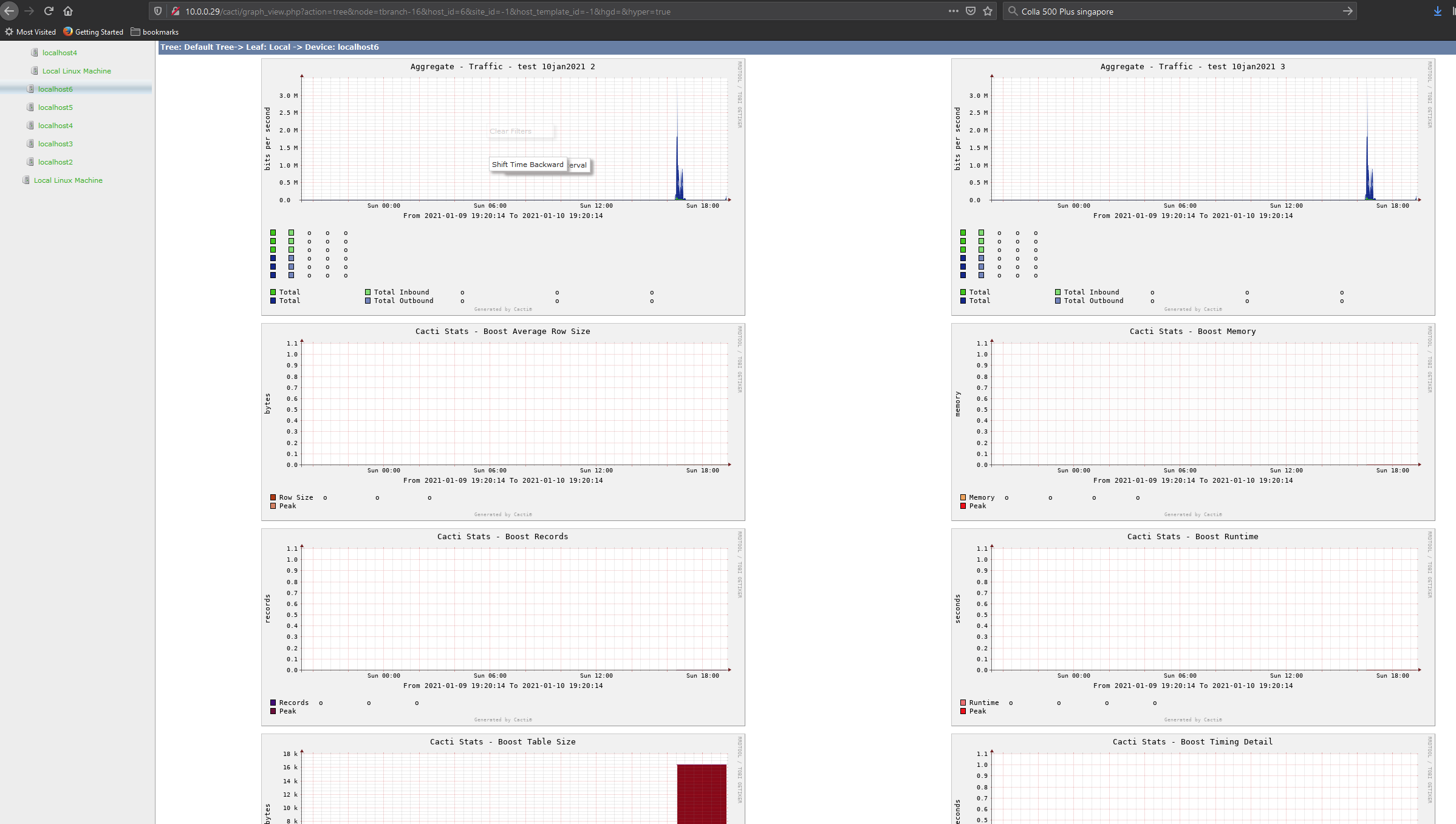Click the tracking protection shield icon
The image size is (1456, 824).
pos(157,11)
